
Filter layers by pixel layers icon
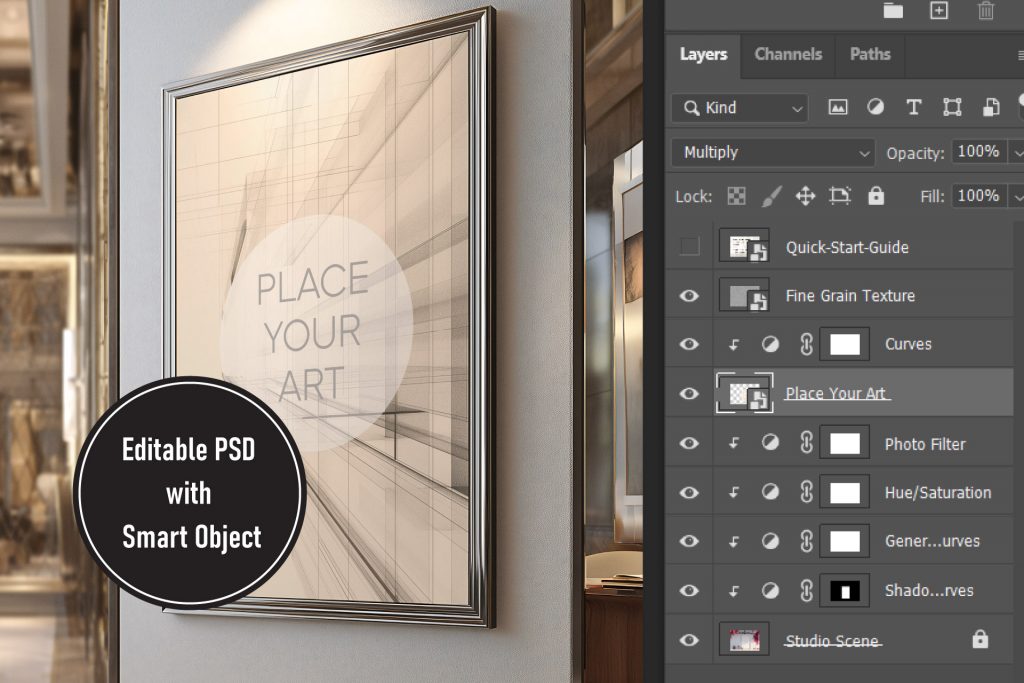point(838,107)
